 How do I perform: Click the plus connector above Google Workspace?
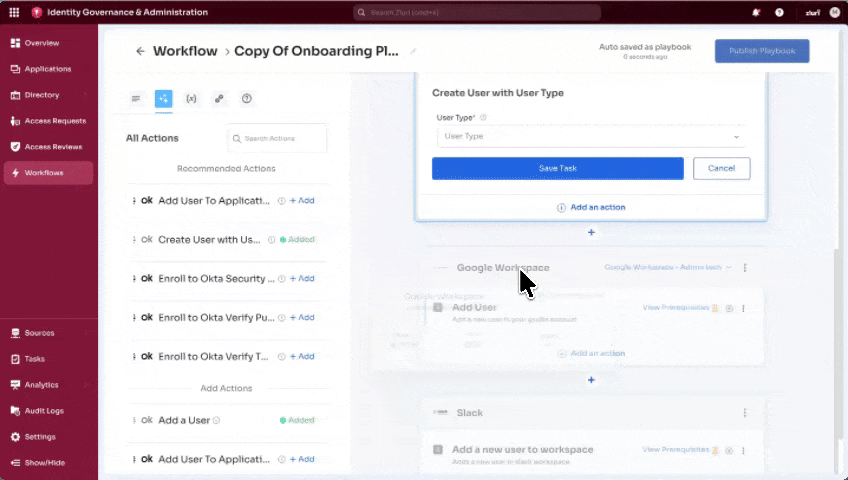[591, 232]
